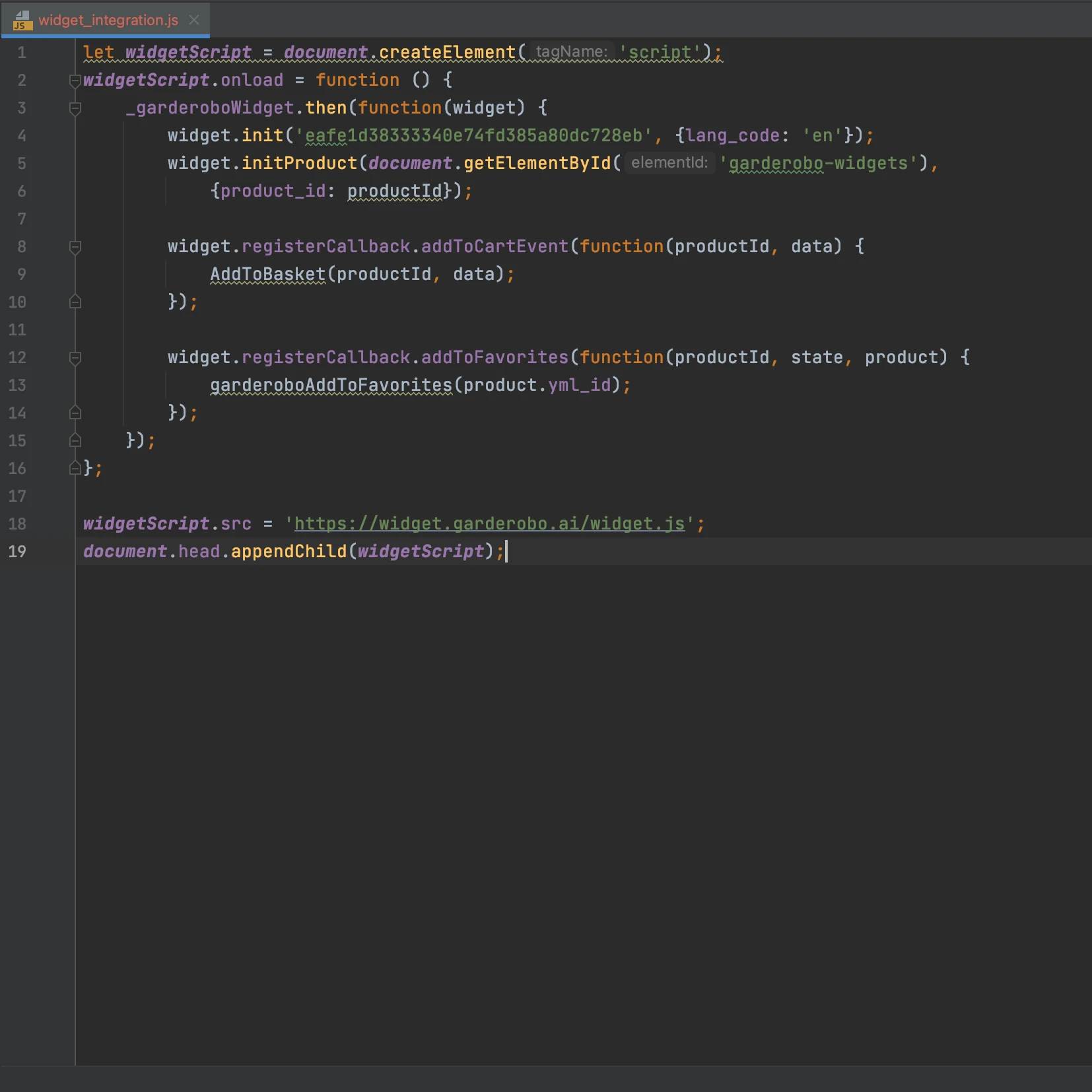Click line number 1 in gutter
The height and width of the screenshot is (1092, 1092).
click(x=22, y=53)
